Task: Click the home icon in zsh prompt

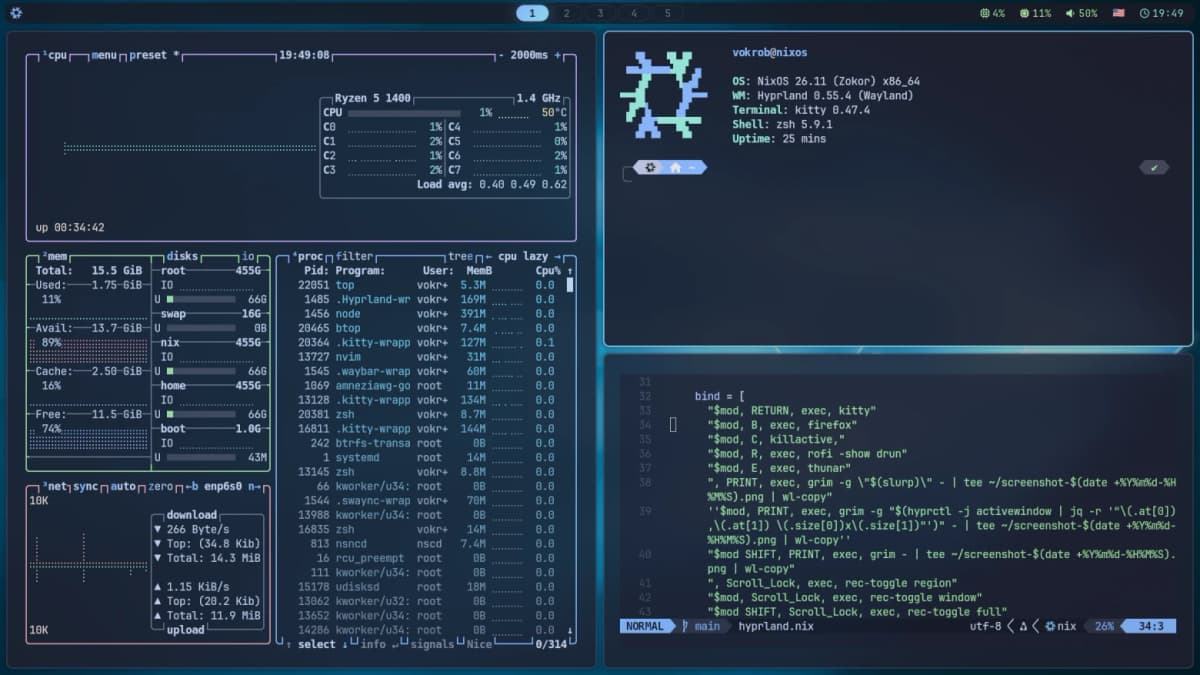Action: pyautogui.click(x=676, y=167)
